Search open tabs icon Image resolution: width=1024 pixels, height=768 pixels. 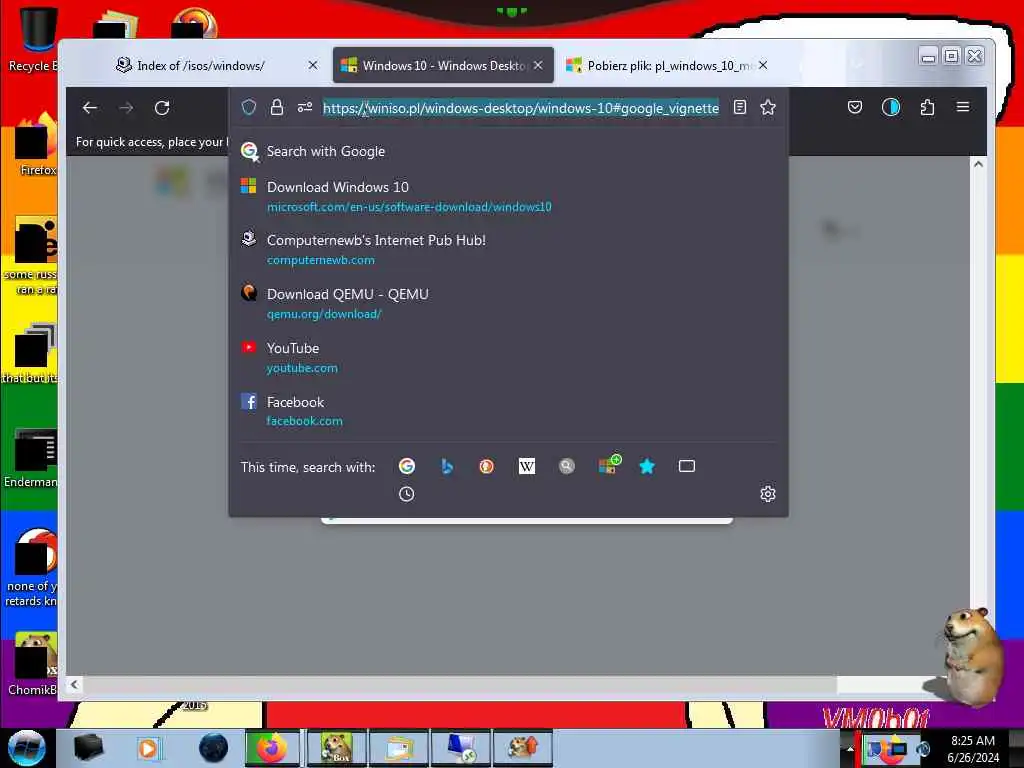686,466
